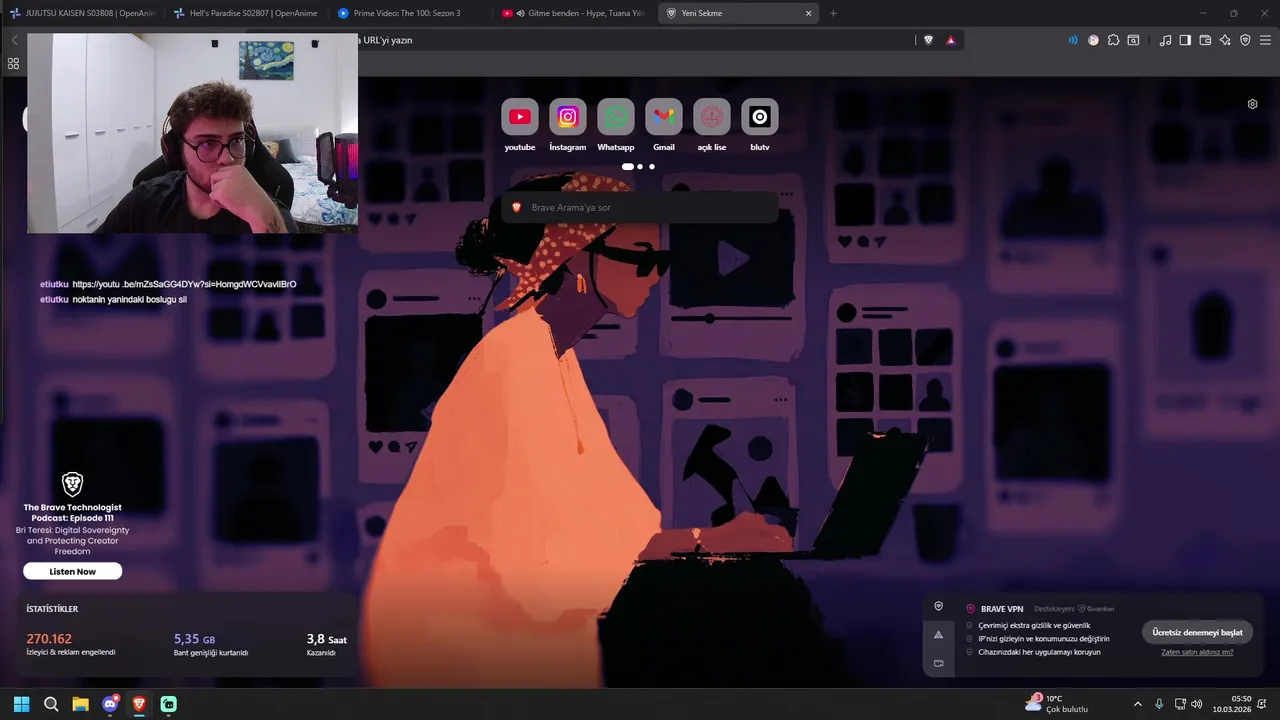Start the free VPN trial (Ücretsiz denemeyi başlat)

coord(1197,632)
